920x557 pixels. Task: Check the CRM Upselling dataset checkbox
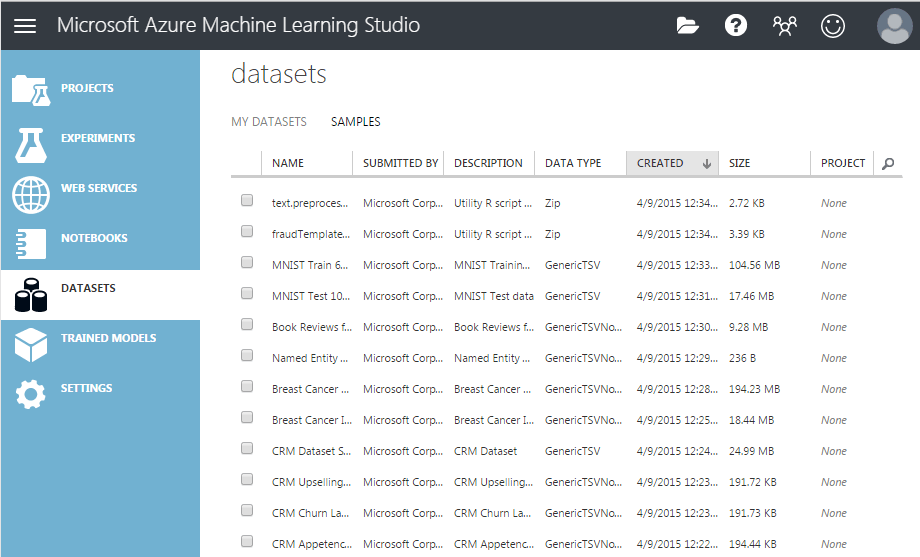(x=247, y=480)
